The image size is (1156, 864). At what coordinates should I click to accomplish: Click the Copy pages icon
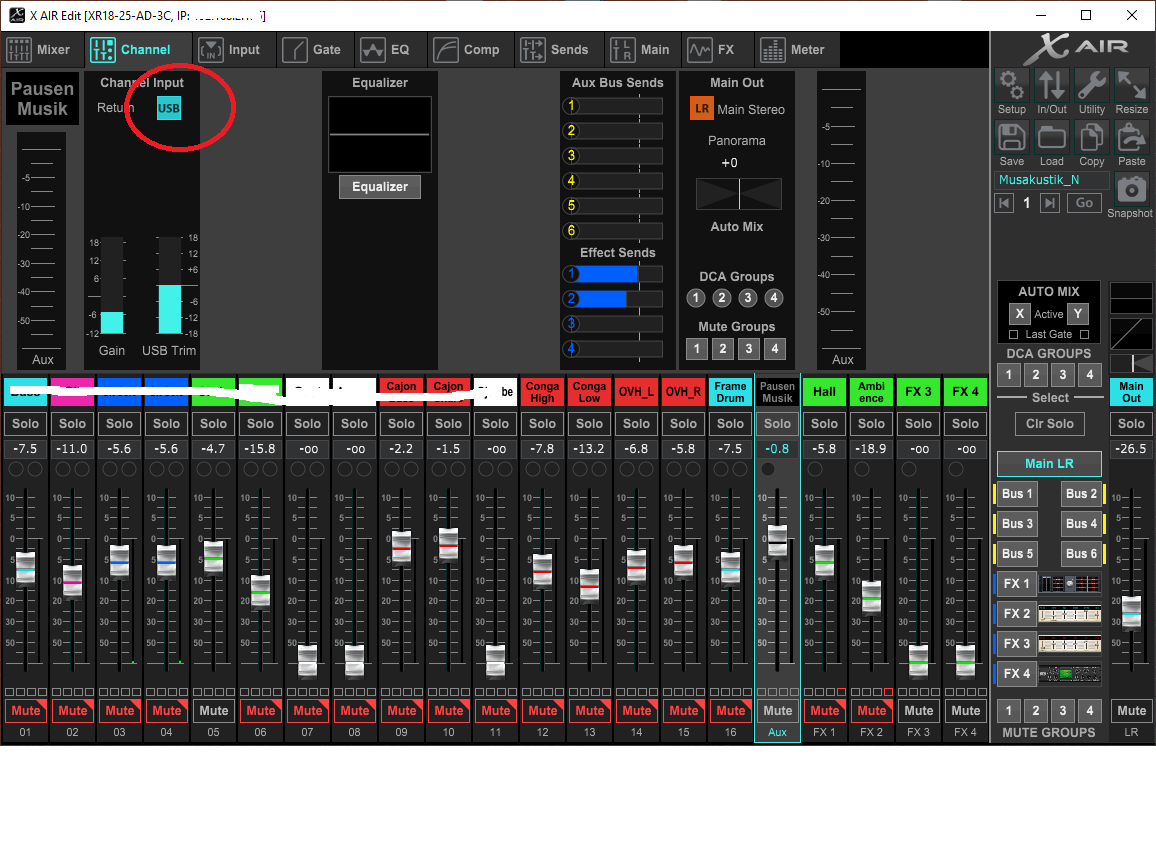[x=1091, y=138]
